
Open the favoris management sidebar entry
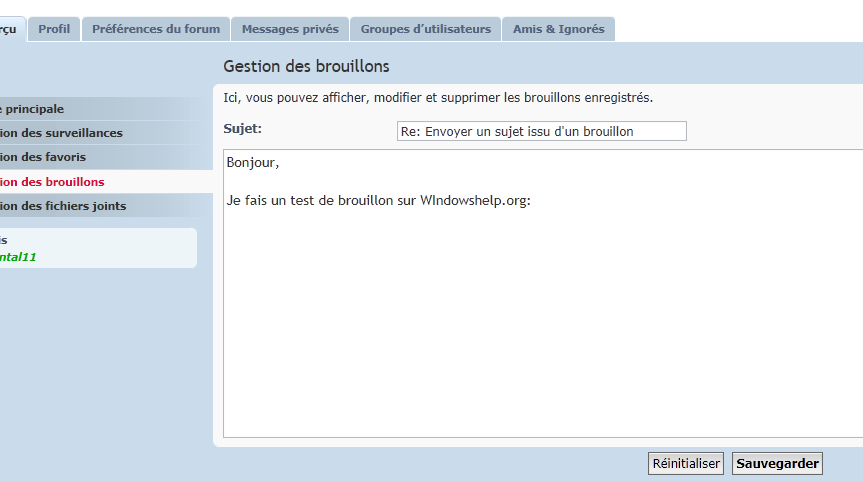pyautogui.click(x=105, y=157)
